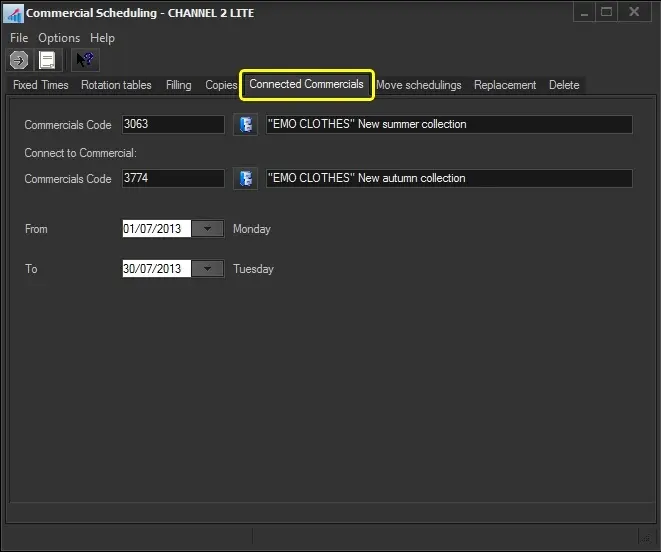Switch to the Delete tab

pyautogui.click(x=564, y=85)
